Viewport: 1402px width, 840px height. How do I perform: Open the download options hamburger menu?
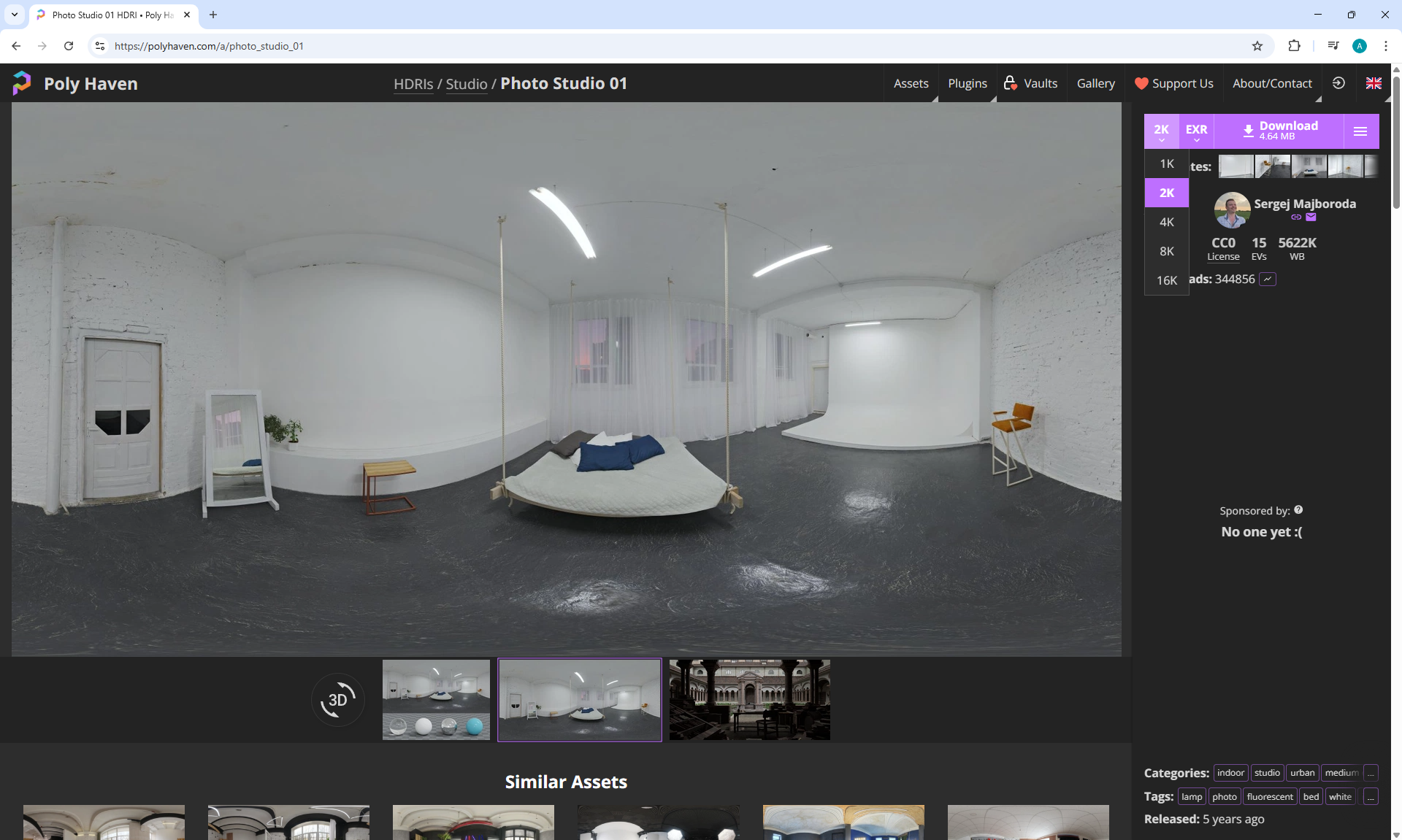point(1360,131)
